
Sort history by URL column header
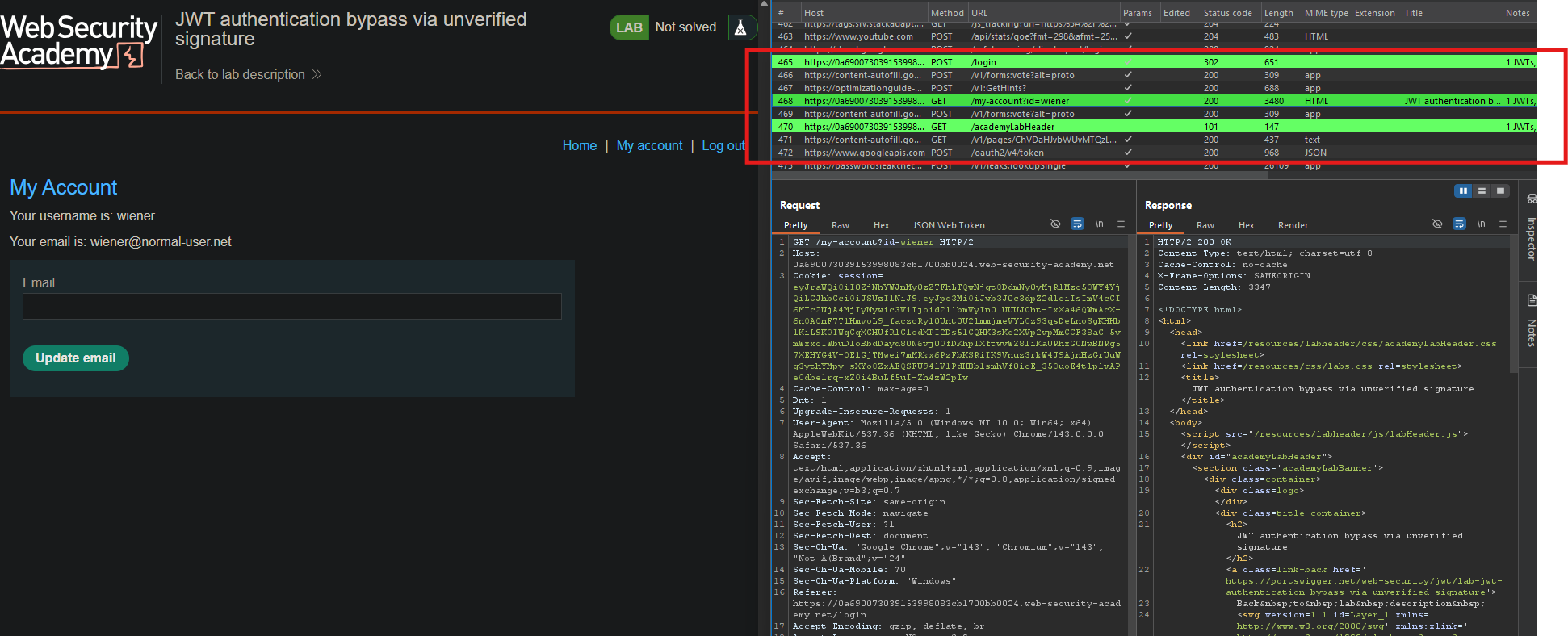click(x=1042, y=13)
